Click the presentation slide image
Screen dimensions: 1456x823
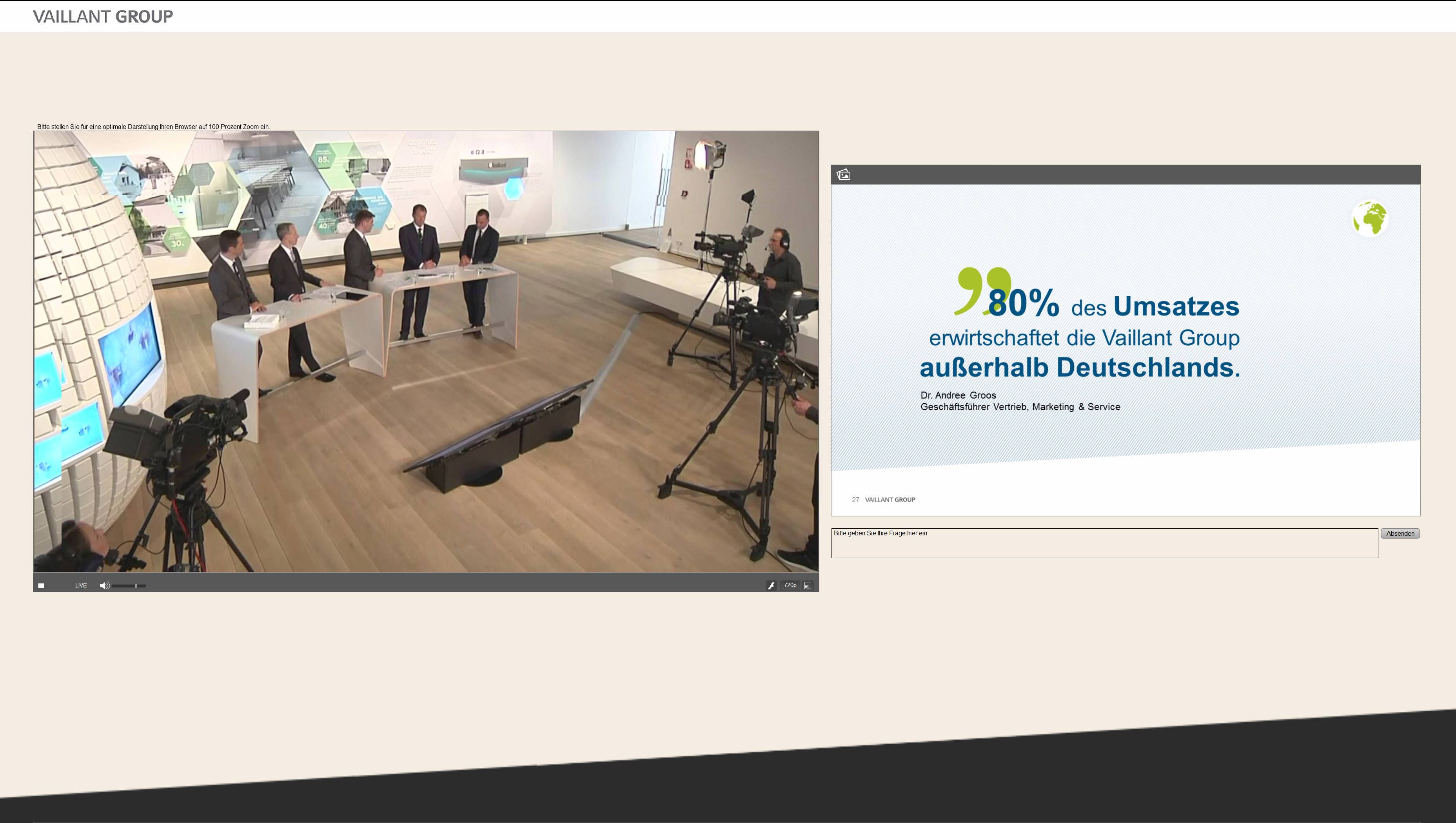pyautogui.click(x=1125, y=350)
